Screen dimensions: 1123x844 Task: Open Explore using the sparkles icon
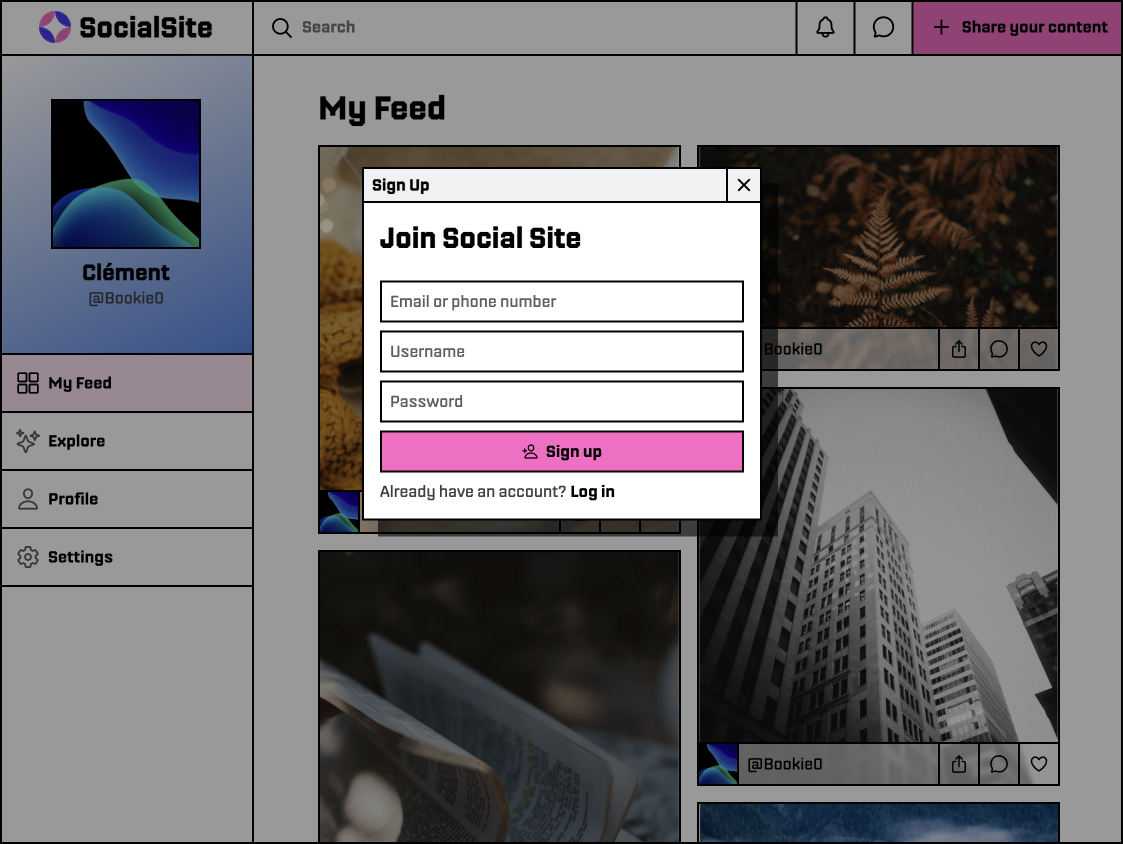28,440
